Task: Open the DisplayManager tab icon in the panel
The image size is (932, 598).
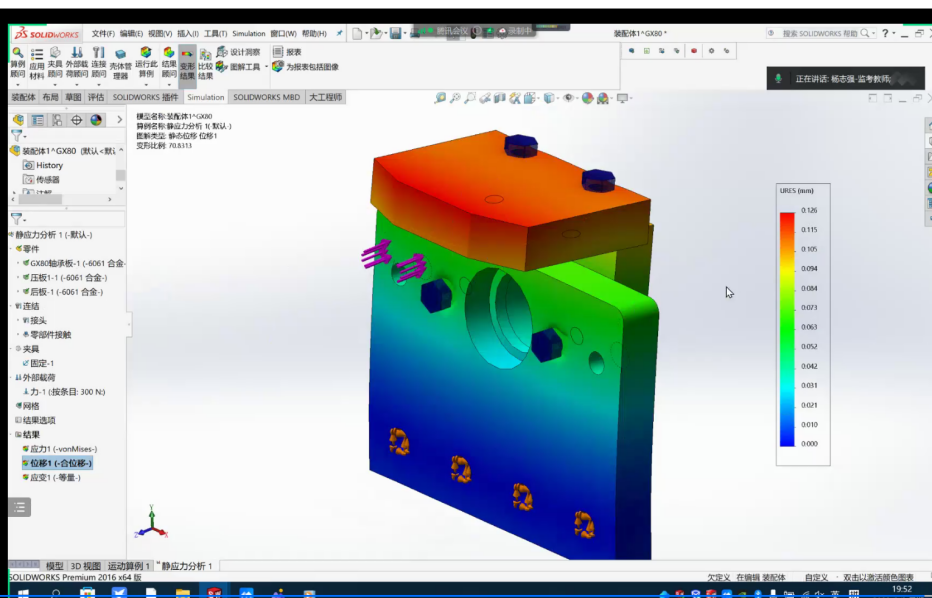Action: pyautogui.click(x=96, y=120)
